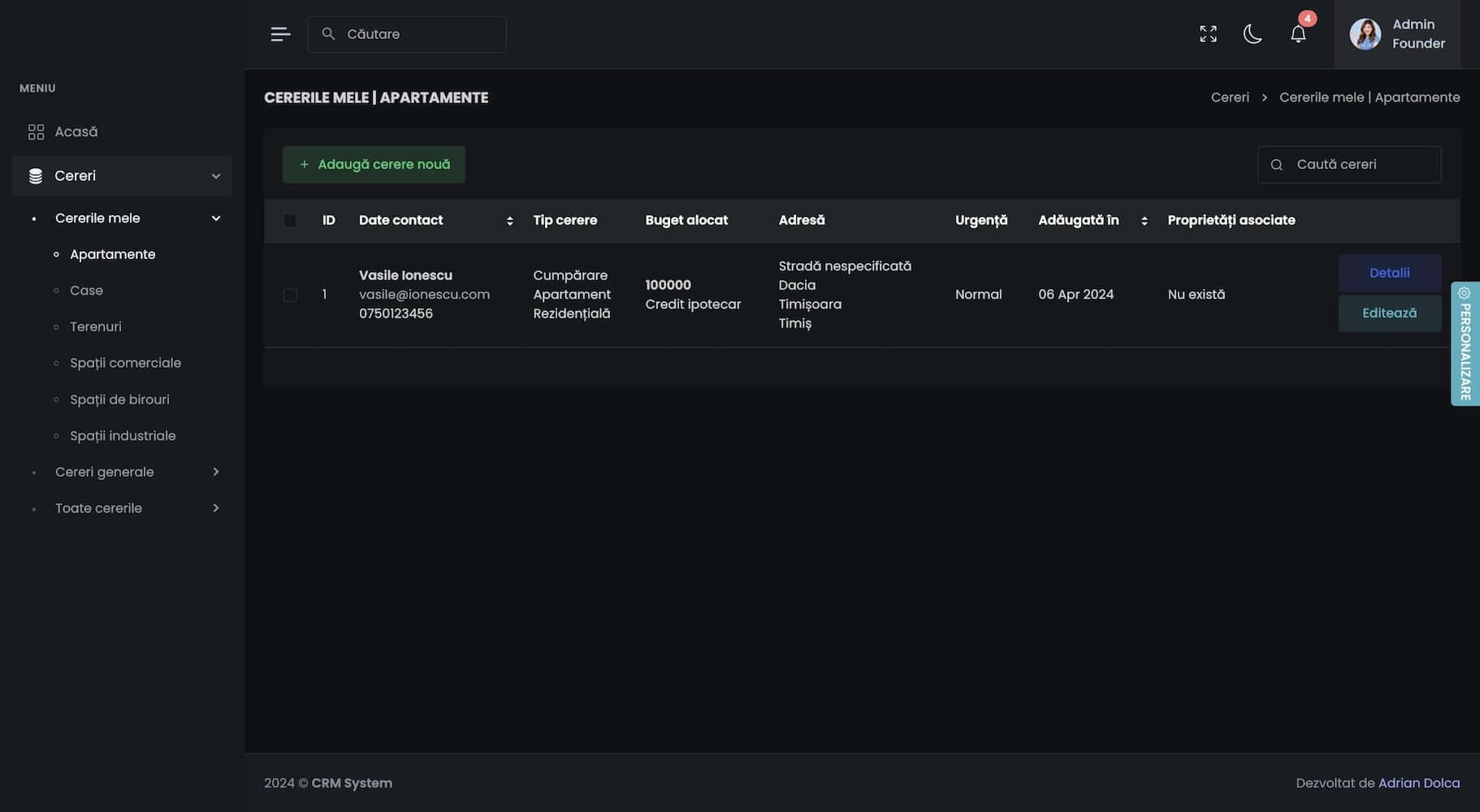Select the checkbox for row 1

[290, 295]
